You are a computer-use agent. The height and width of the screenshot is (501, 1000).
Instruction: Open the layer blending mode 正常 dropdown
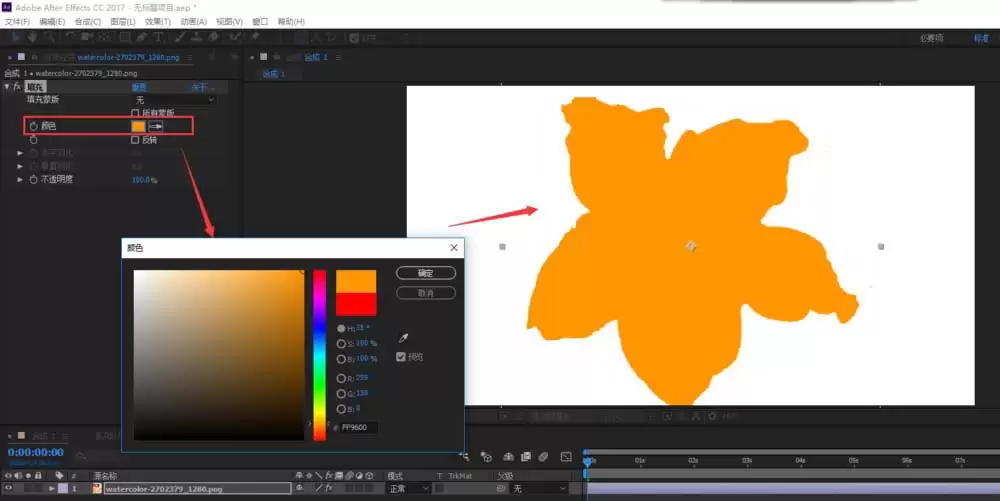pyautogui.click(x=408, y=488)
